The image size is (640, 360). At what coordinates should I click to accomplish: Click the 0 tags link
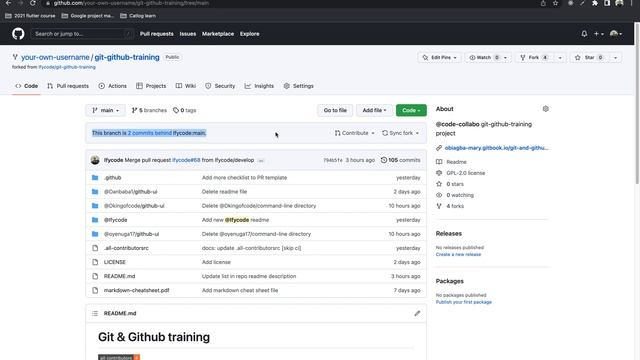tap(184, 110)
